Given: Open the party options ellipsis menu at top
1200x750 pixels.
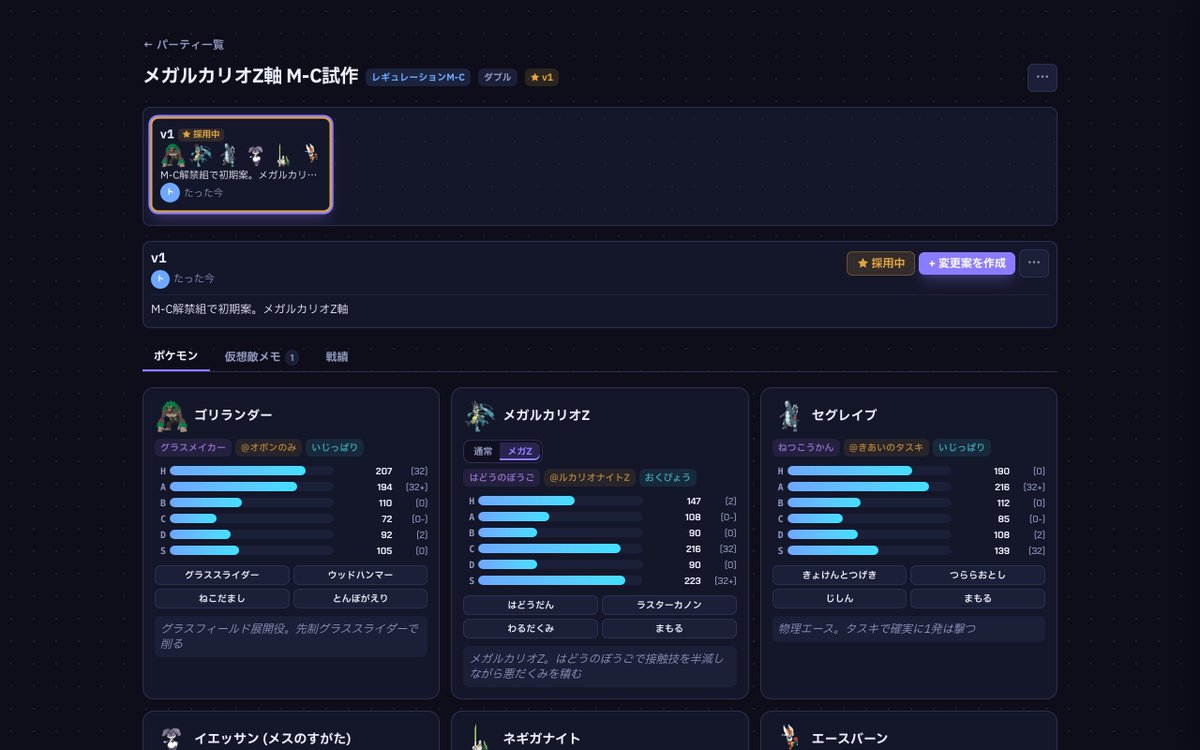Looking at the screenshot, I should [1042, 77].
